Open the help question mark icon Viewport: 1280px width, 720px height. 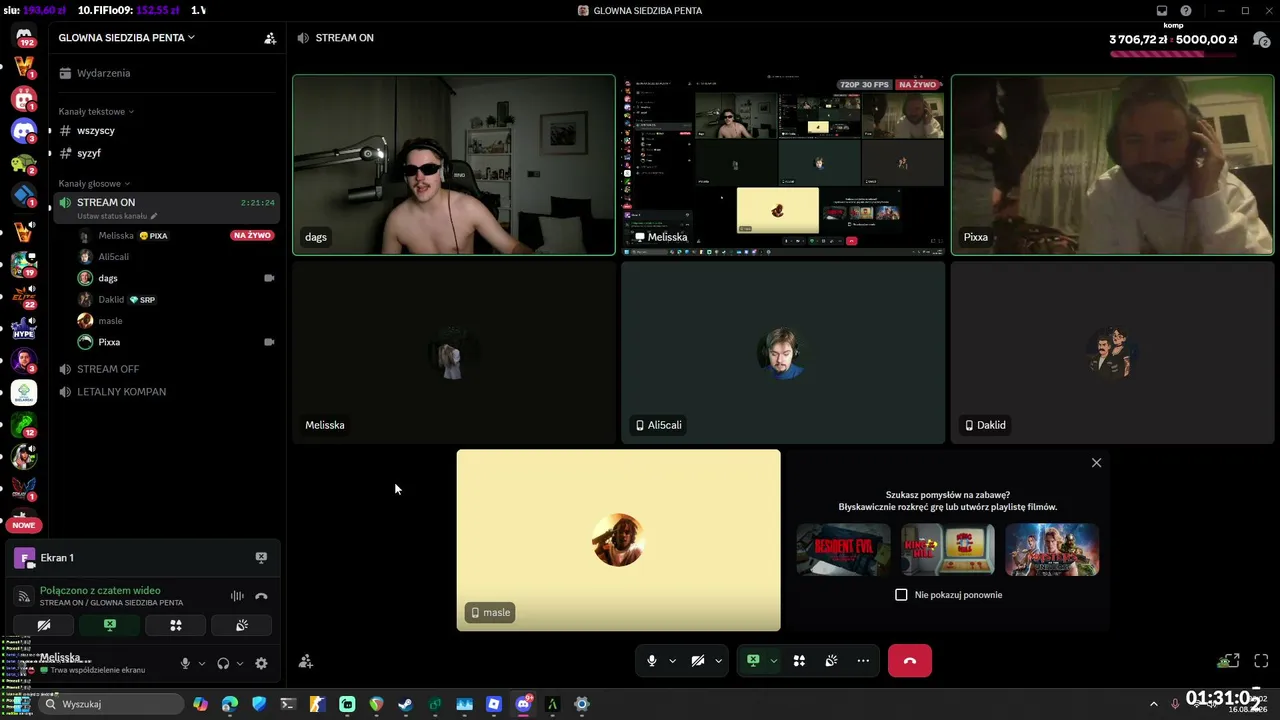click(1186, 11)
